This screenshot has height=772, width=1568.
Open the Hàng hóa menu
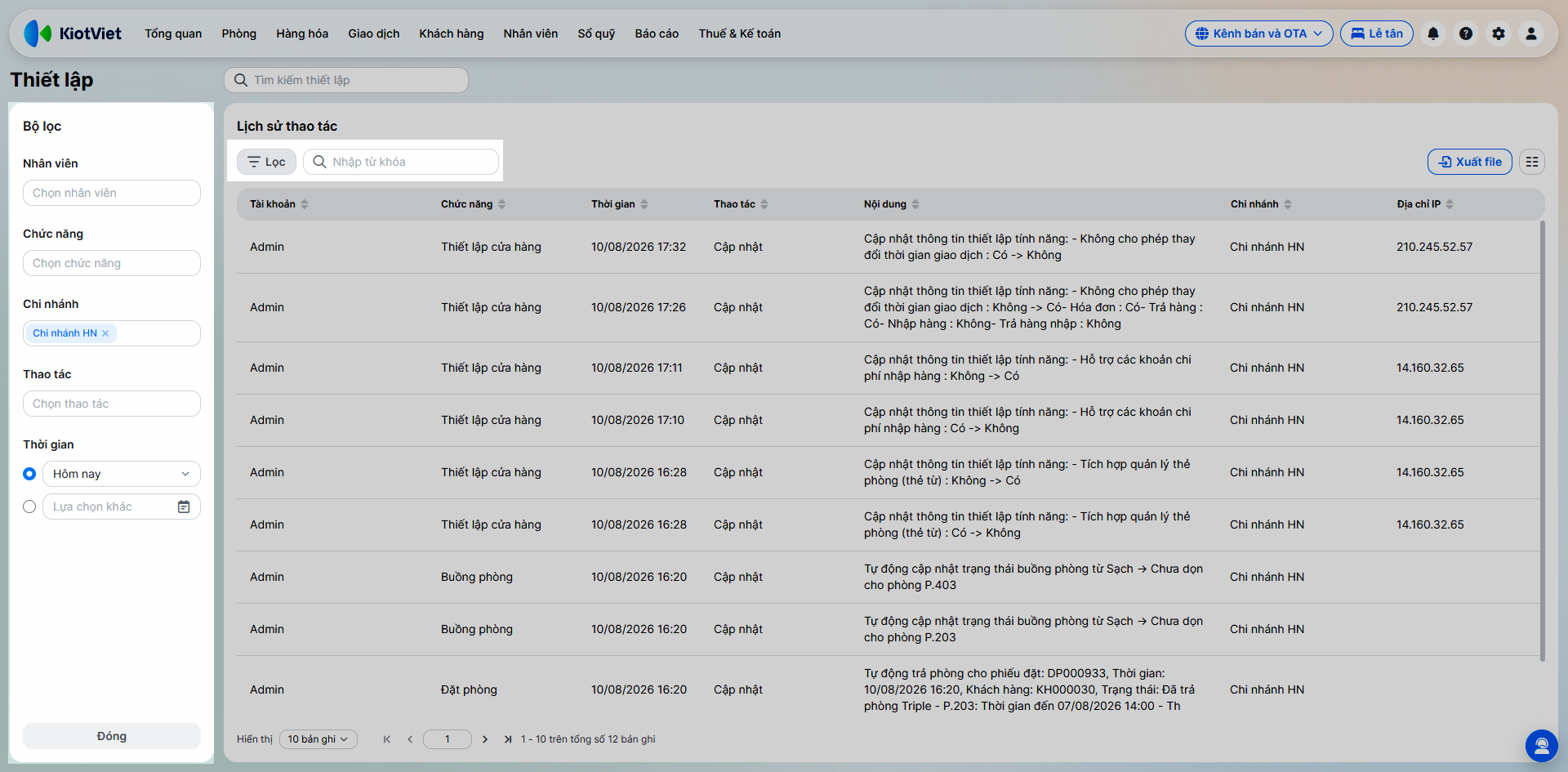[x=302, y=33]
